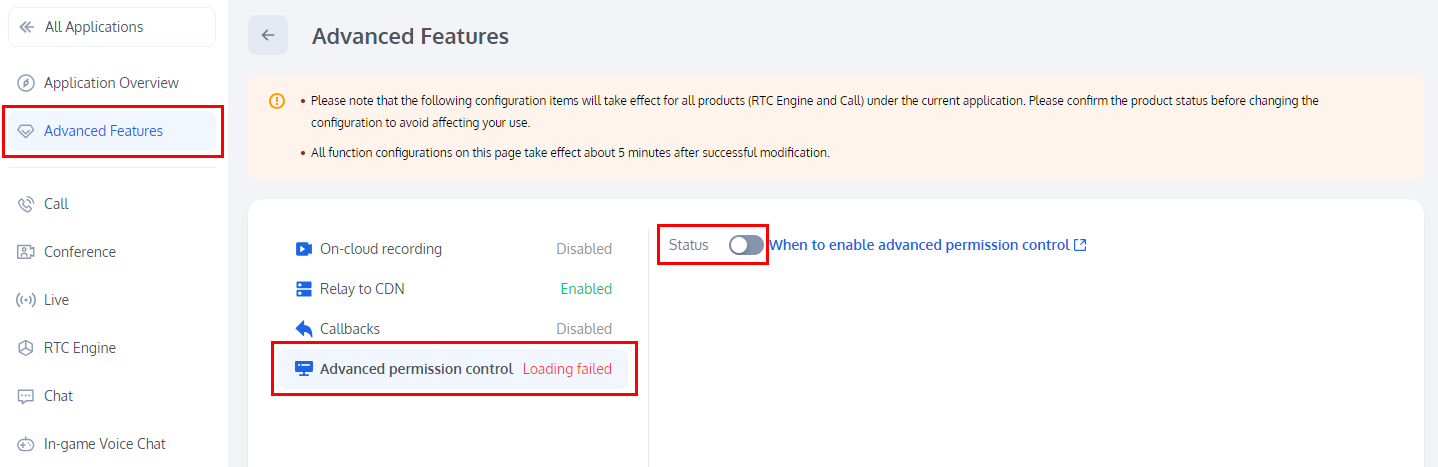1438x467 pixels.
Task: Click the Conference sidebar icon
Action: pos(26,252)
